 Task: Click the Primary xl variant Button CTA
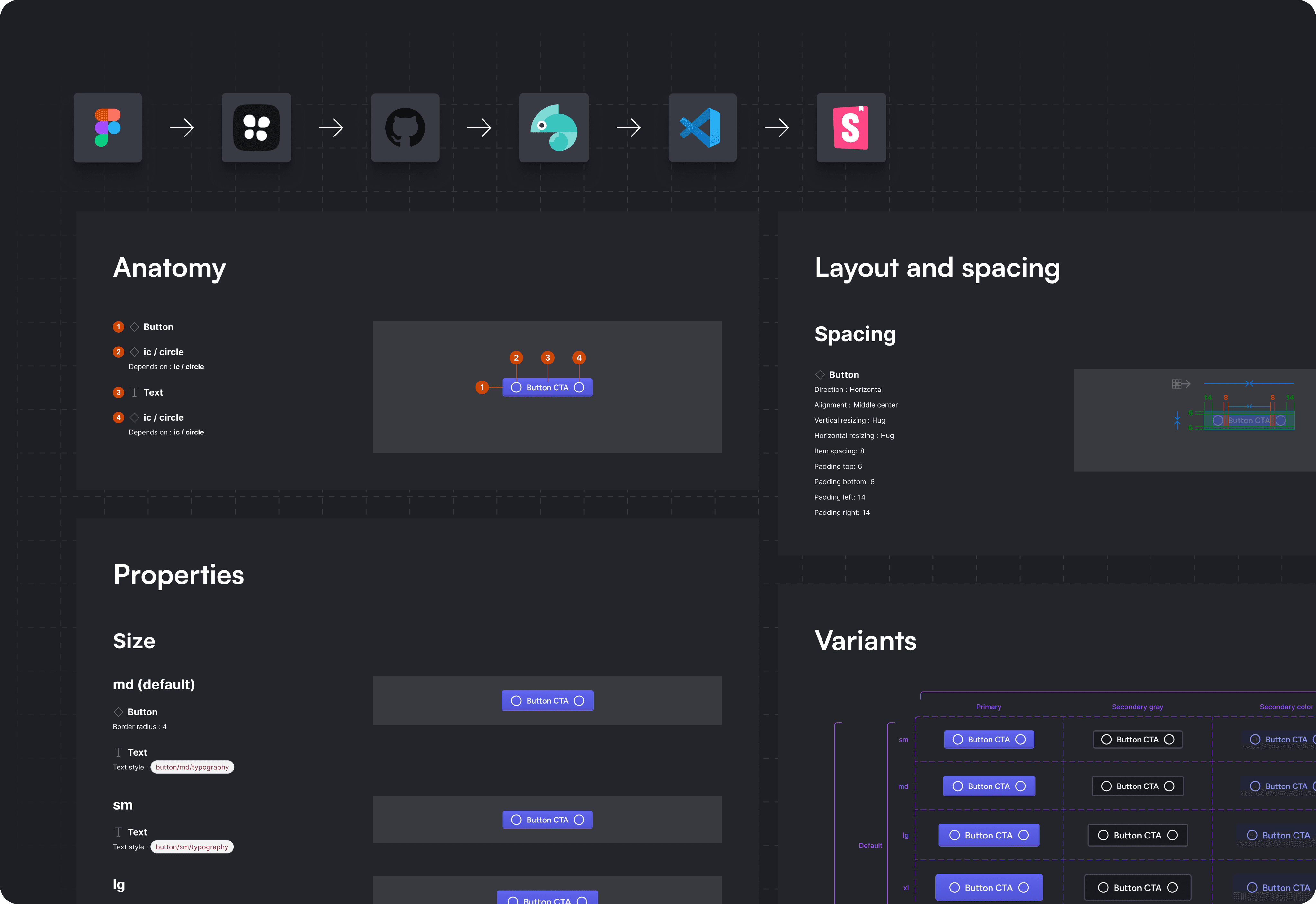(x=989, y=888)
